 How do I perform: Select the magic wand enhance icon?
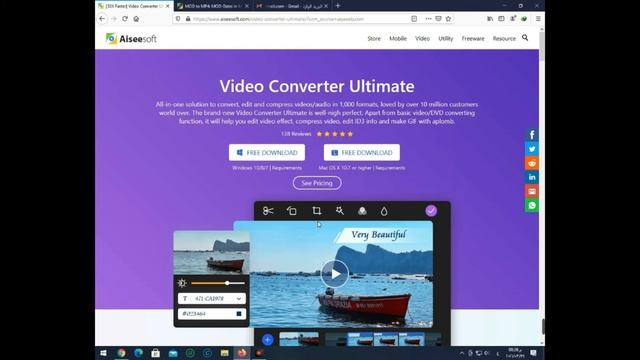pyautogui.click(x=340, y=211)
